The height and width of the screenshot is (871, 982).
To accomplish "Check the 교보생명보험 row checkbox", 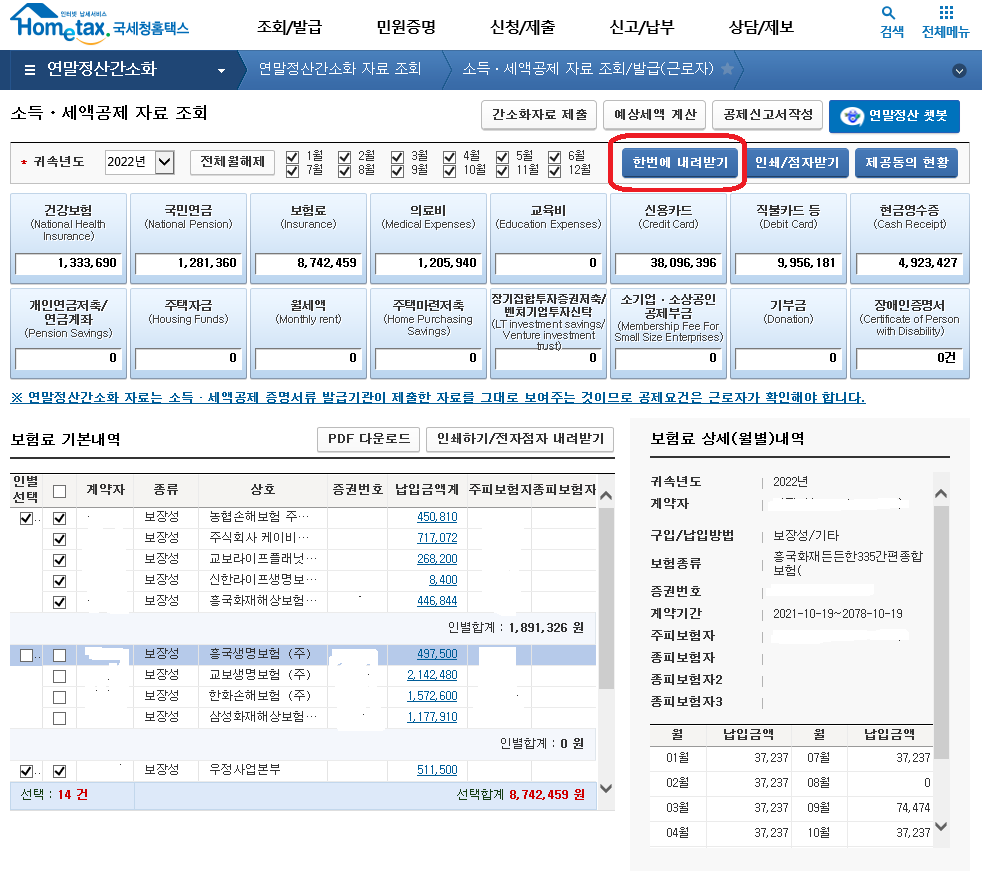I will point(59,676).
